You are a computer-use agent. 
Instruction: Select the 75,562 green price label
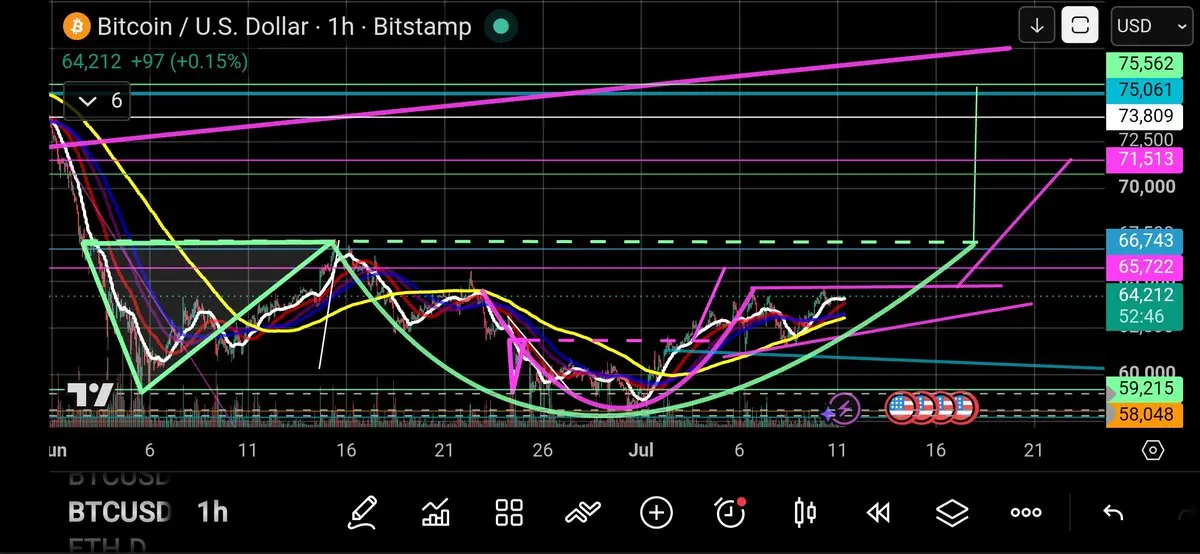1145,64
